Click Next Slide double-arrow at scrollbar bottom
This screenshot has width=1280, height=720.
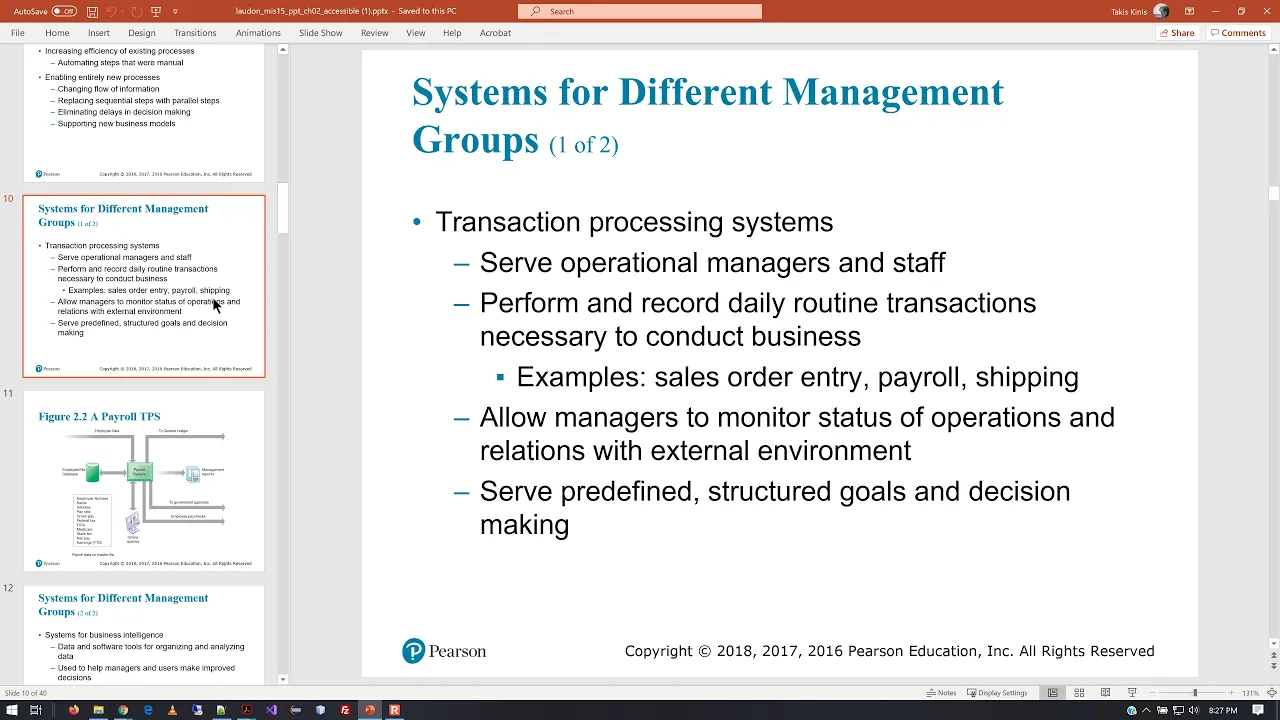[x=1273, y=665]
